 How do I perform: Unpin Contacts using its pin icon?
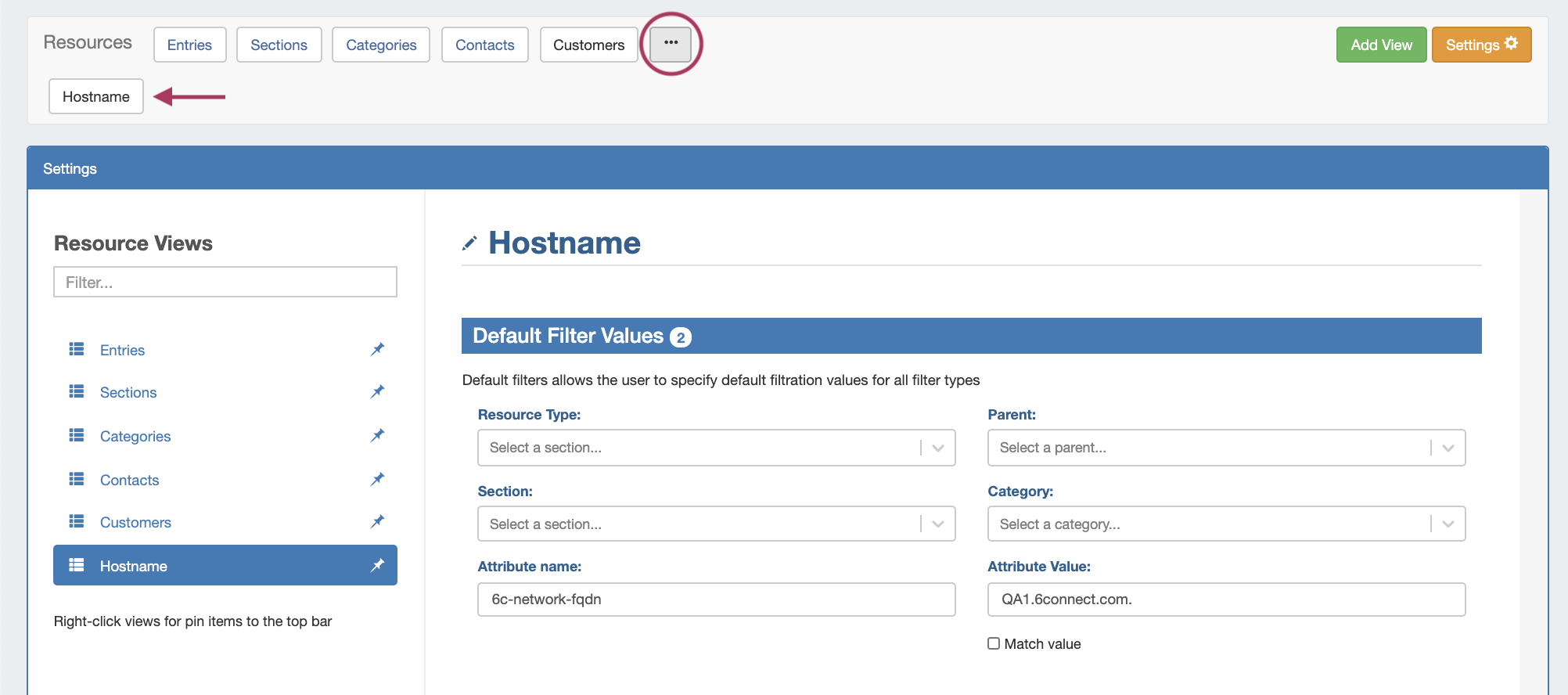[378, 480]
